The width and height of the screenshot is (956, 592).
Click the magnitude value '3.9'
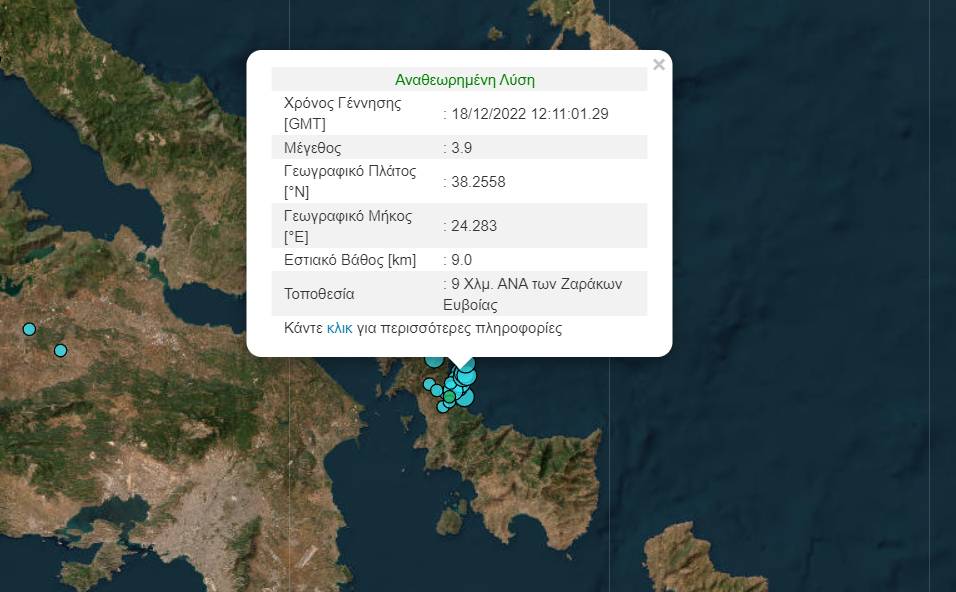point(462,148)
